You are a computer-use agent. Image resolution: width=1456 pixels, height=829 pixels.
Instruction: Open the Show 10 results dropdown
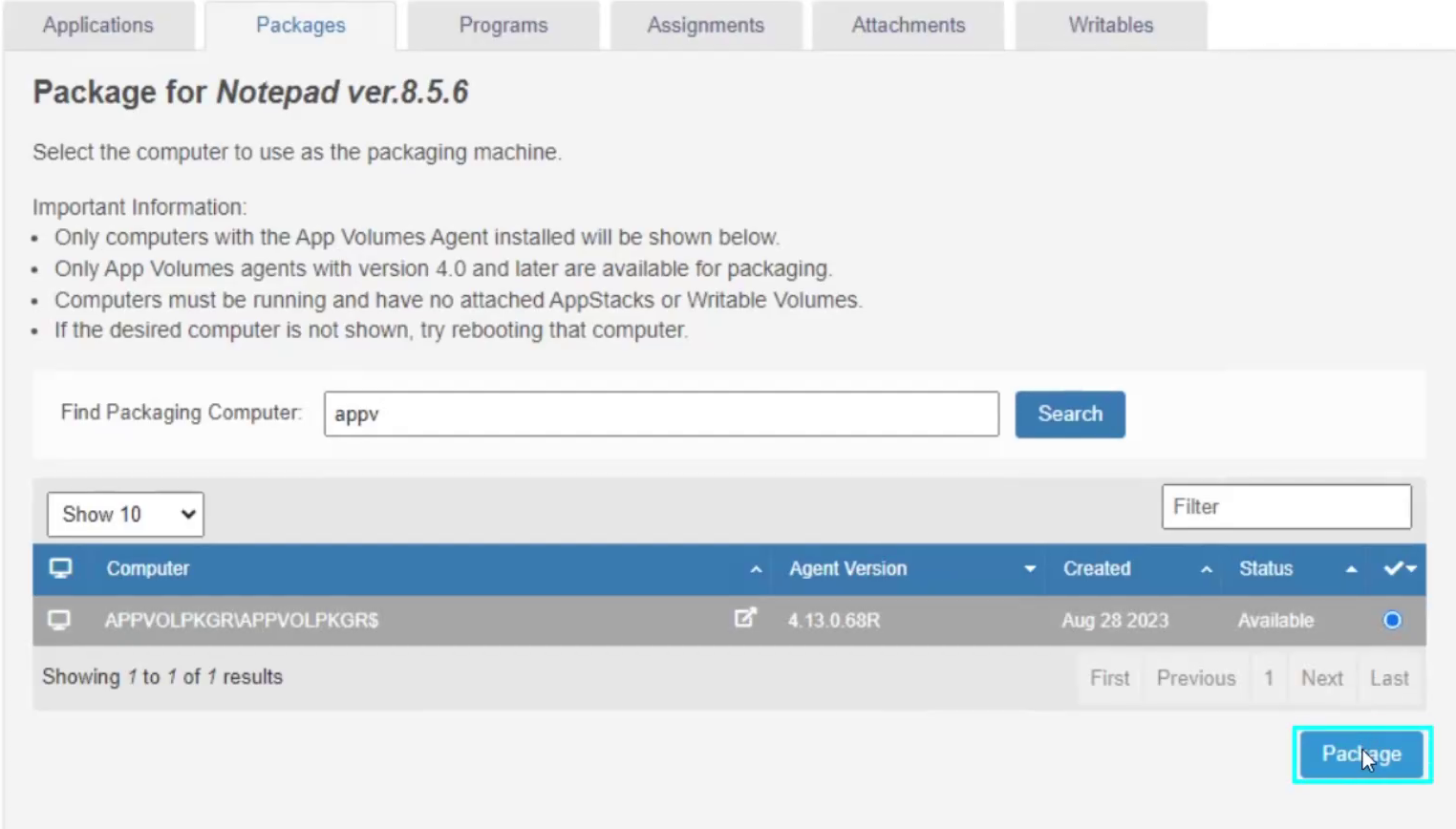(124, 514)
